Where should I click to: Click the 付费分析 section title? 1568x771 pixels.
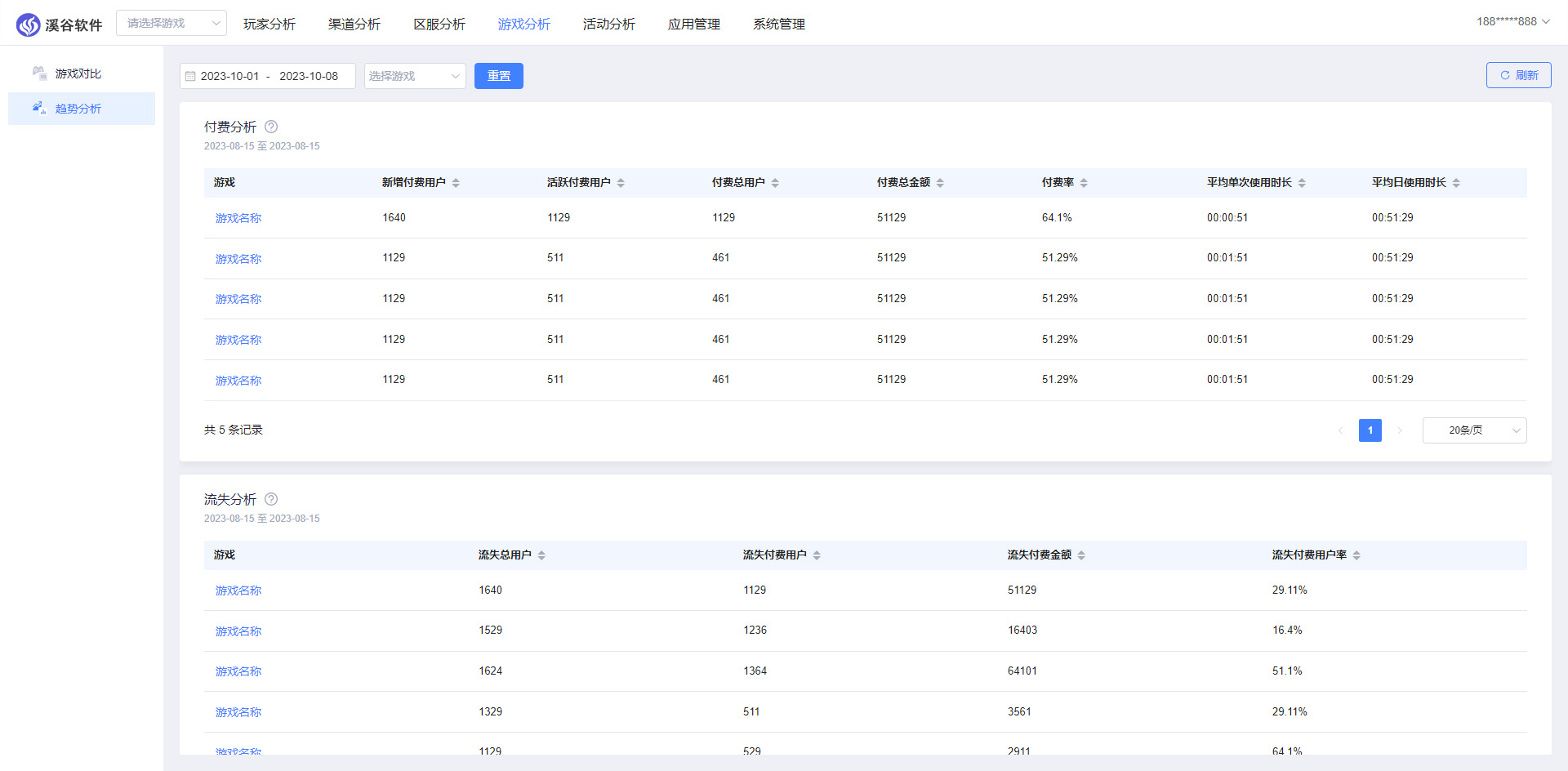pyautogui.click(x=230, y=127)
